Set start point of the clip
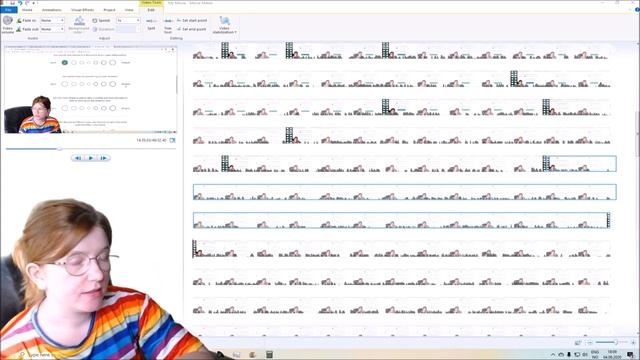The height and width of the screenshot is (360, 640). 192,20
